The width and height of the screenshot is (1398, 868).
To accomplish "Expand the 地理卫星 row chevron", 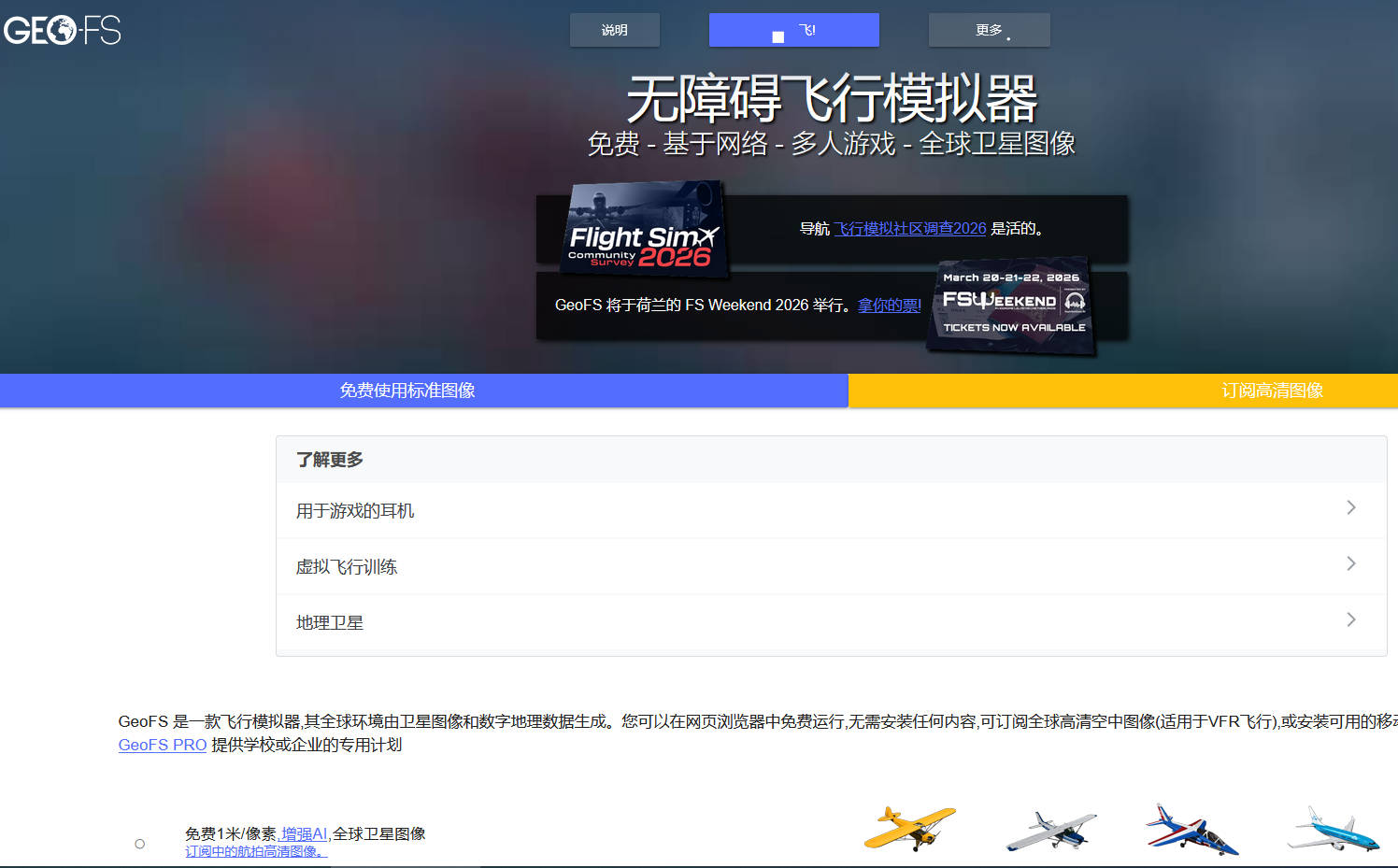I will [1350, 619].
